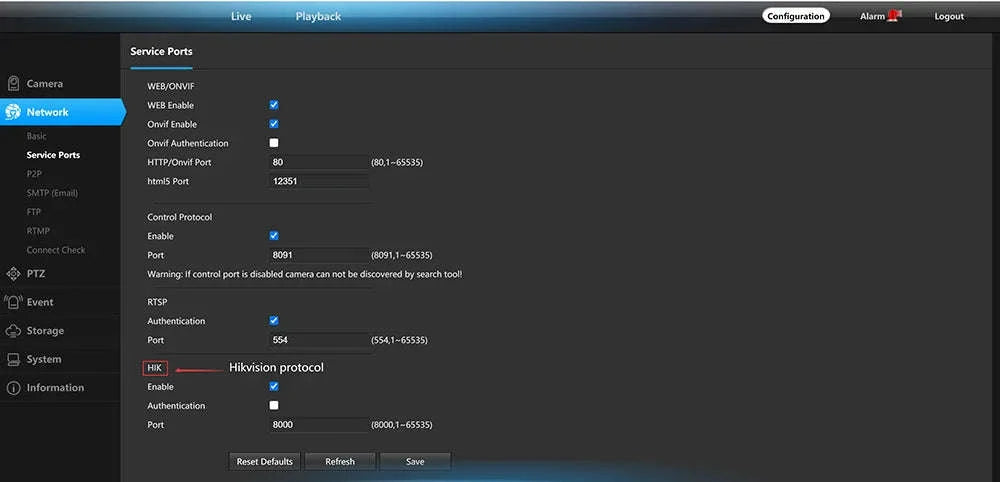Image resolution: width=1000 pixels, height=482 pixels.
Task: Enable the Onvif Authentication checkbox
Action: click(x=274, y=143)
